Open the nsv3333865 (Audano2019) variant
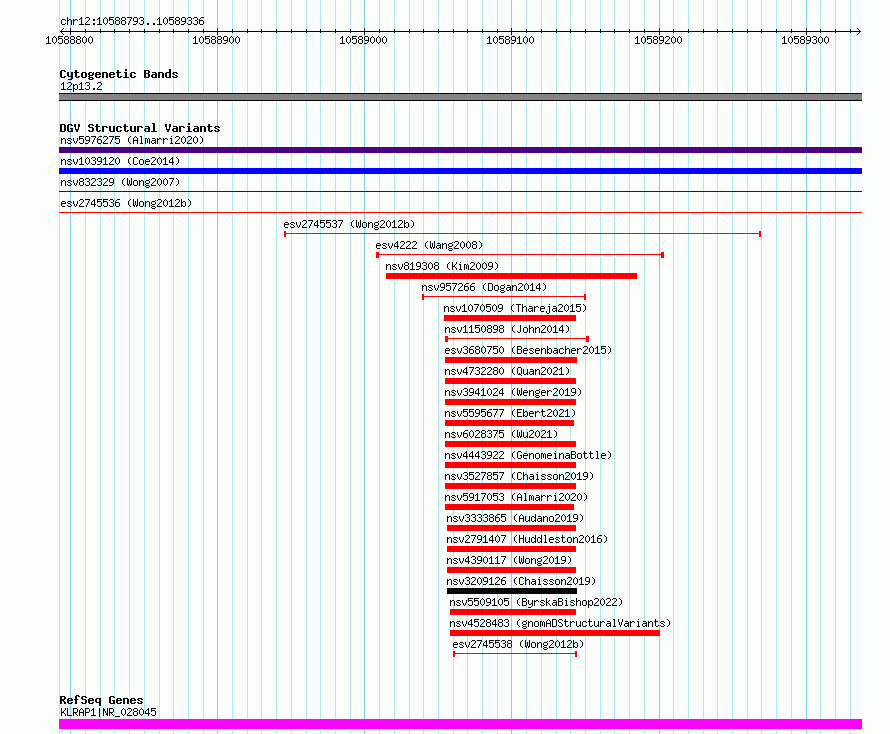 (515, 518)
